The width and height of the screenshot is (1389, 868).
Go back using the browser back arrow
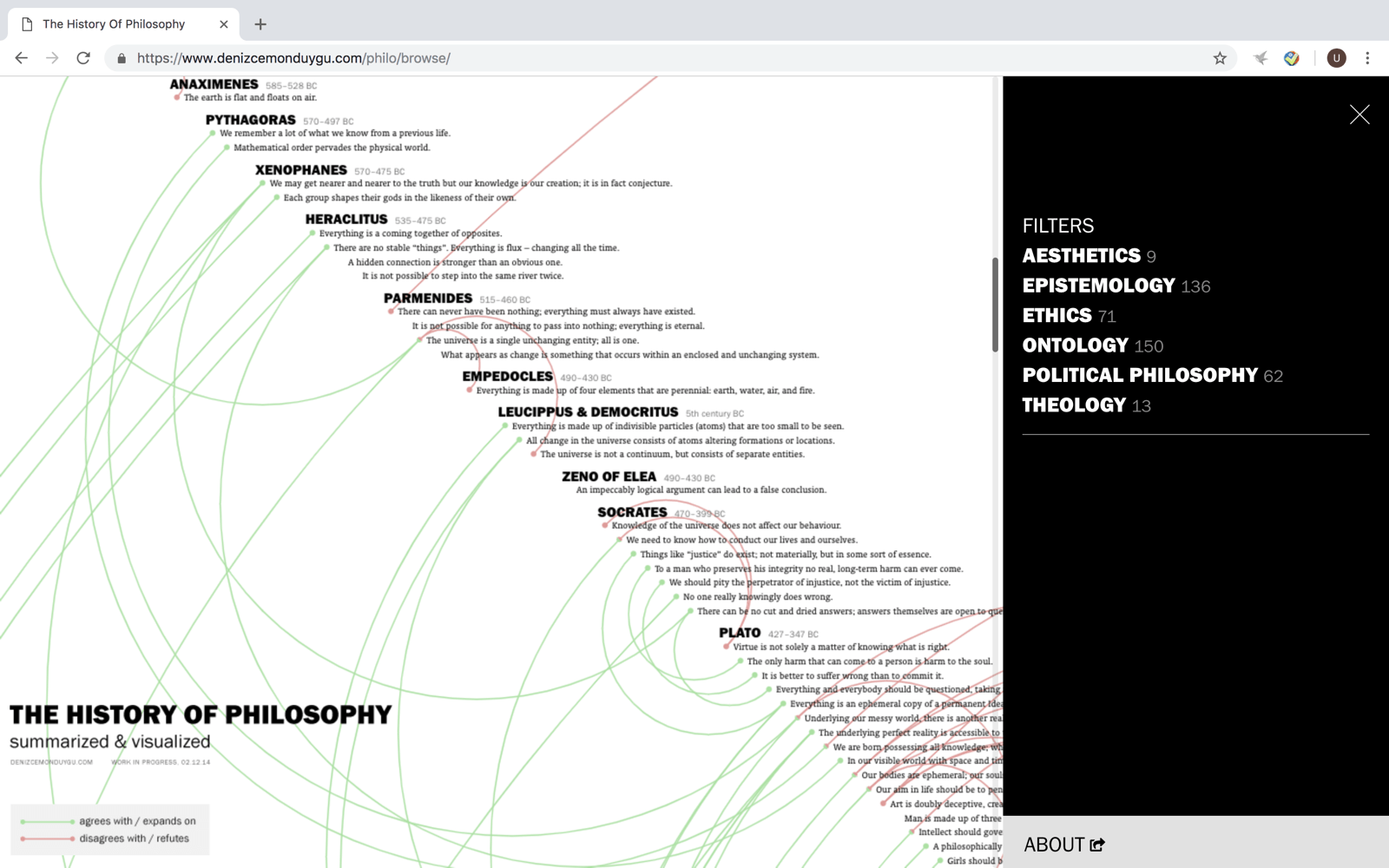pyautogui.click(x=22, y=58)
